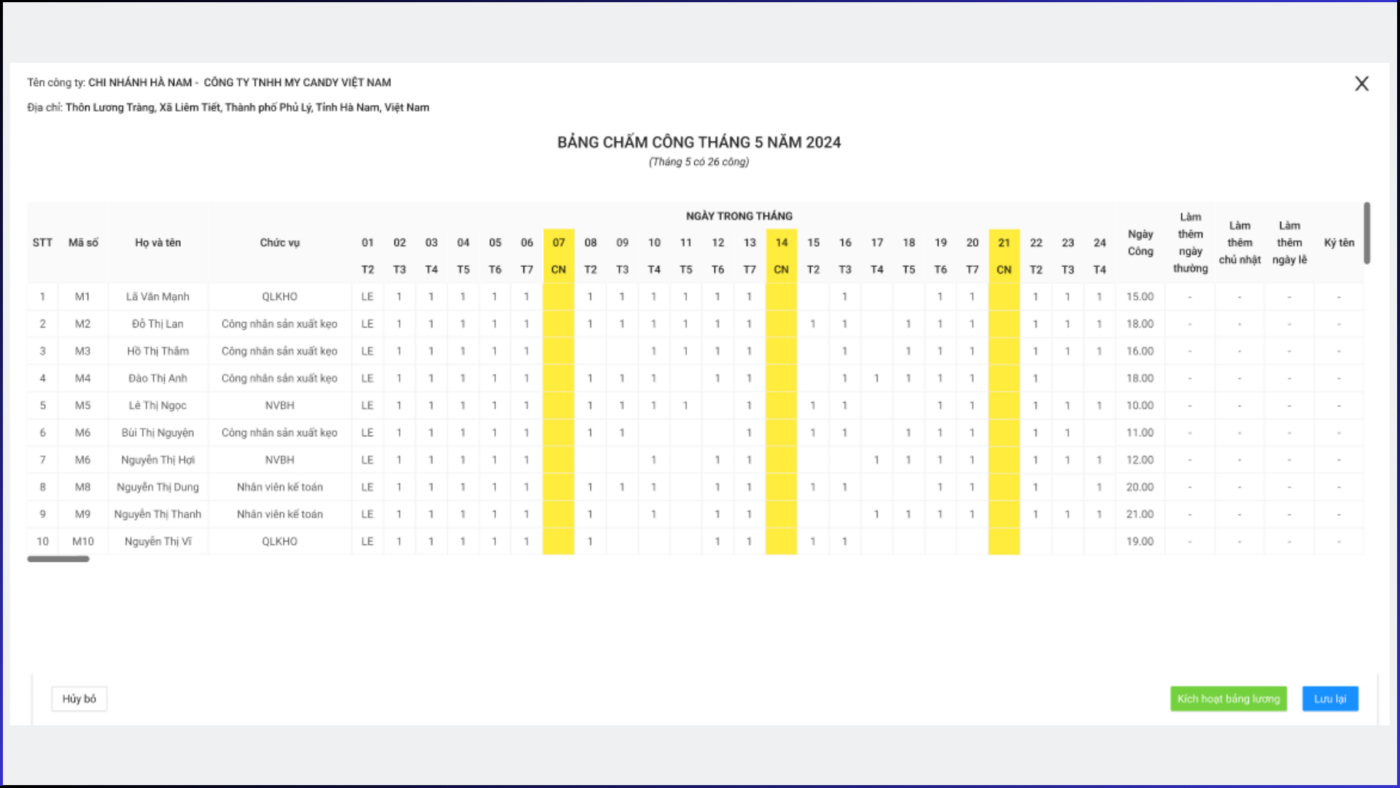Select employee name Đỗ Thị Lan
The width and height of the screenshot is (1400, 788).
pos(158,324)
